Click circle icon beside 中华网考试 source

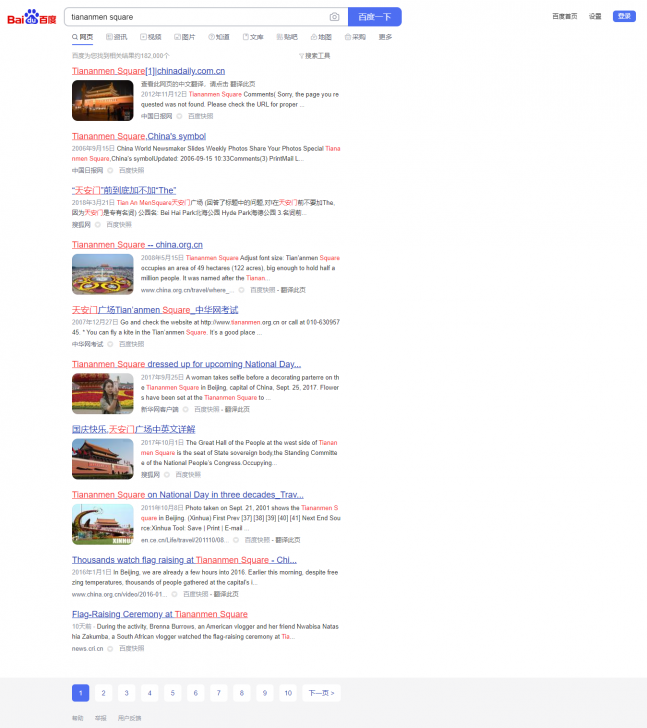point(110,344)
